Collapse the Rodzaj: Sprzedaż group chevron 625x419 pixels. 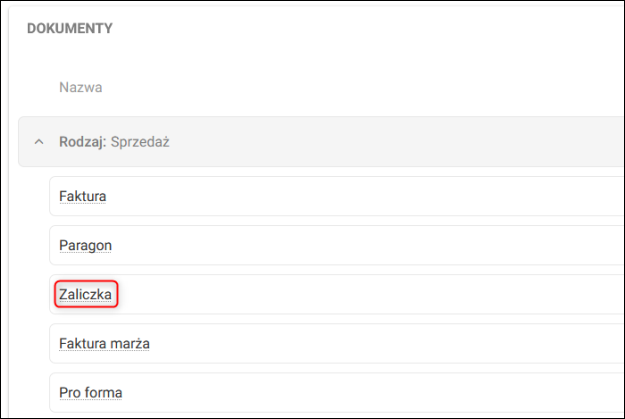[39, 142]
